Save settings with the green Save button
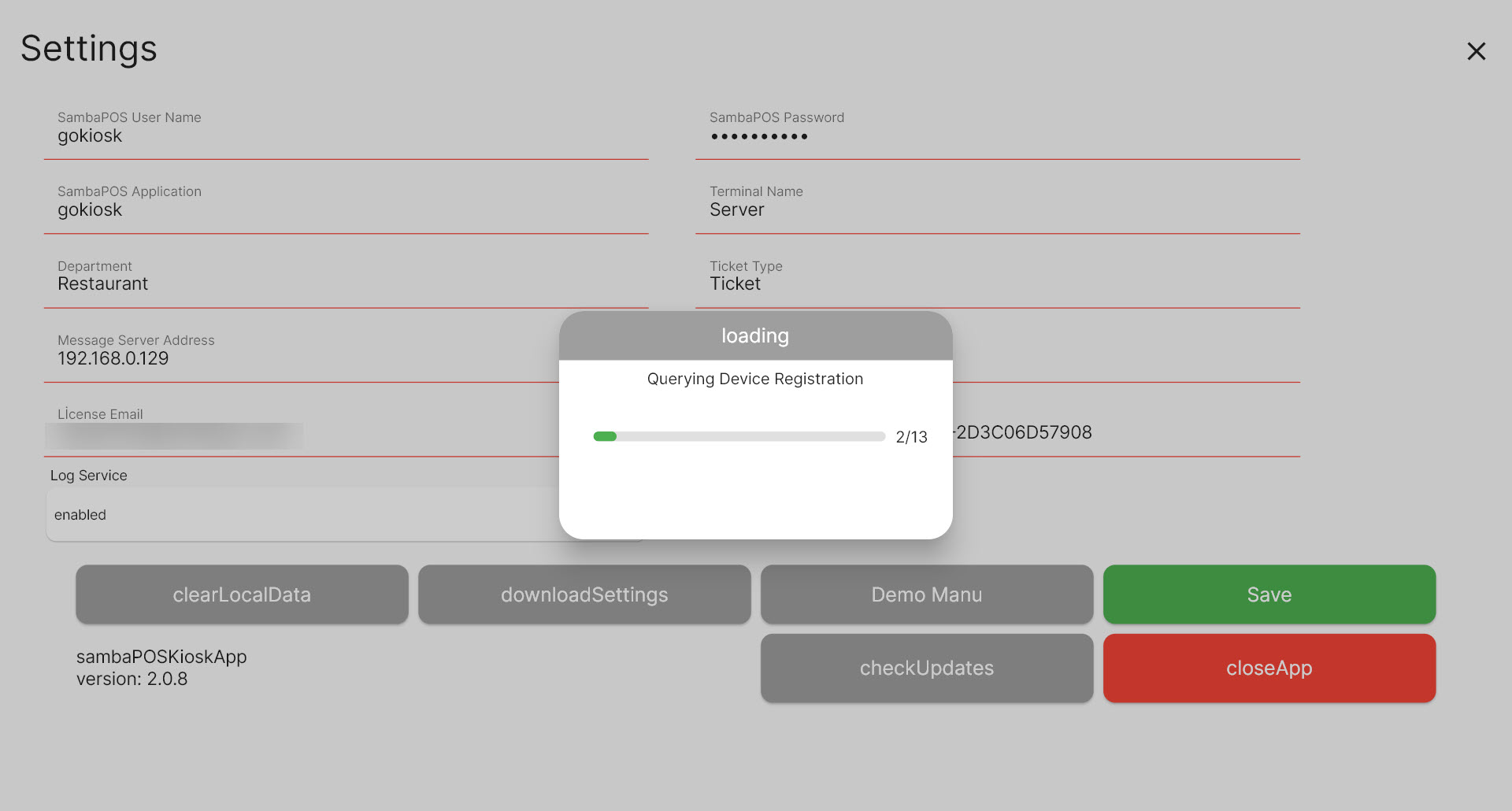The width and height of the screenshot is (1512, 811). 1269,594
